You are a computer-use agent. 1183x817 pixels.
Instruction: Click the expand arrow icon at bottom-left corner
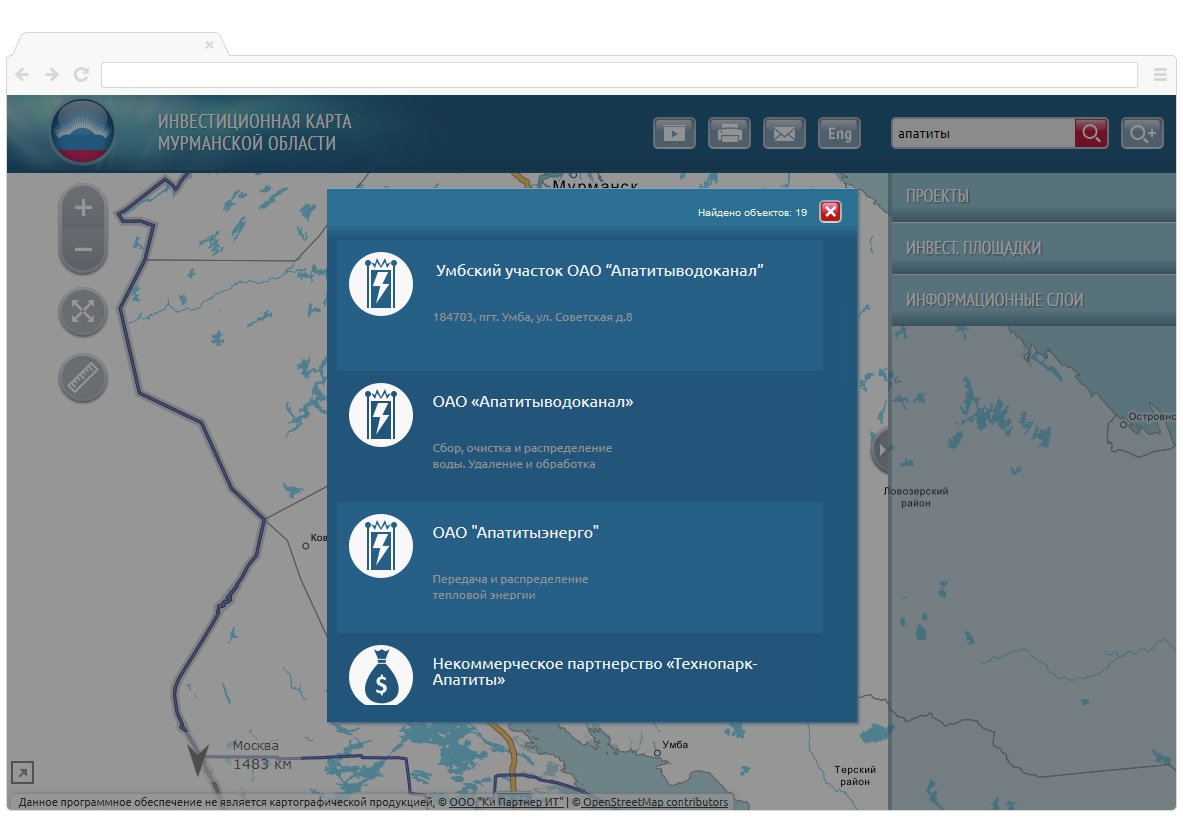(23, 772)
